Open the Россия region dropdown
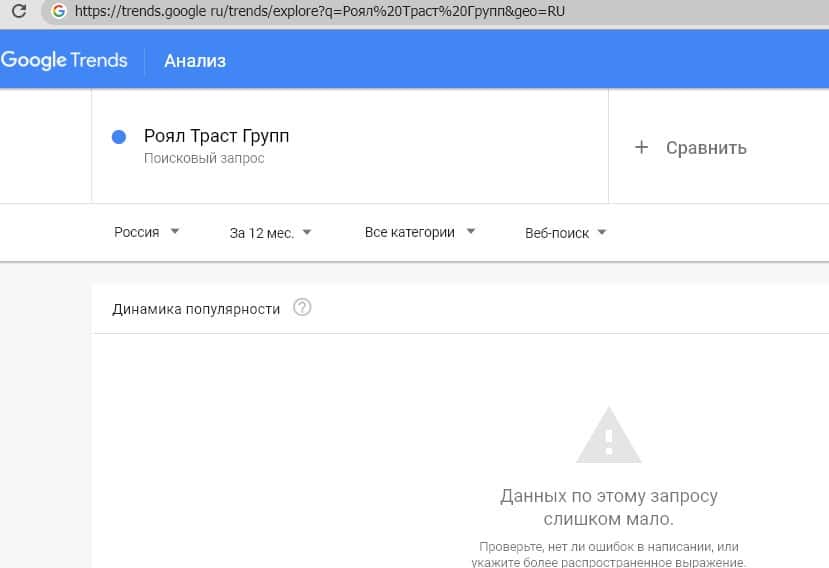This screenshot has width=829, height=568. point(146,232)
